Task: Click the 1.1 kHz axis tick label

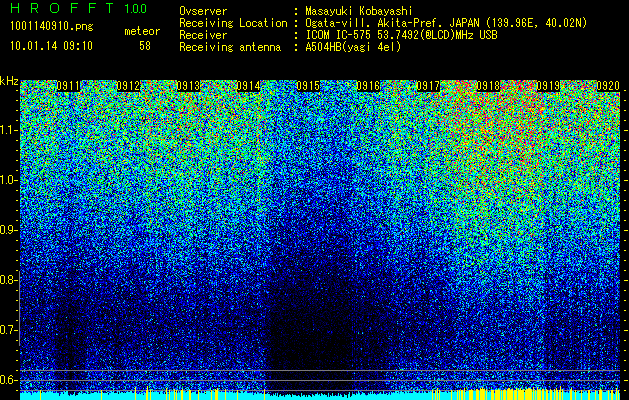Action: pos(8,130)
